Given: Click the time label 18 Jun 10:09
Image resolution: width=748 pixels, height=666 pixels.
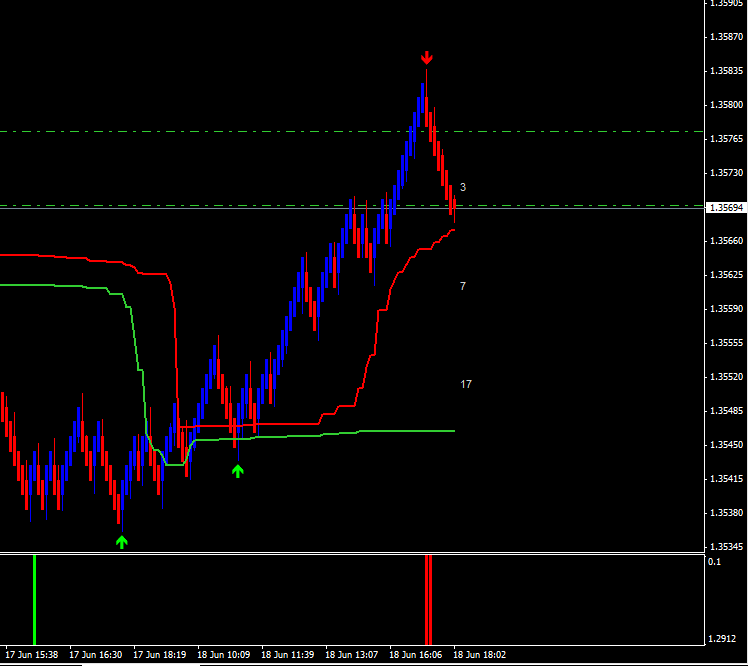Looking at the screenshot, I should (223, 655).
